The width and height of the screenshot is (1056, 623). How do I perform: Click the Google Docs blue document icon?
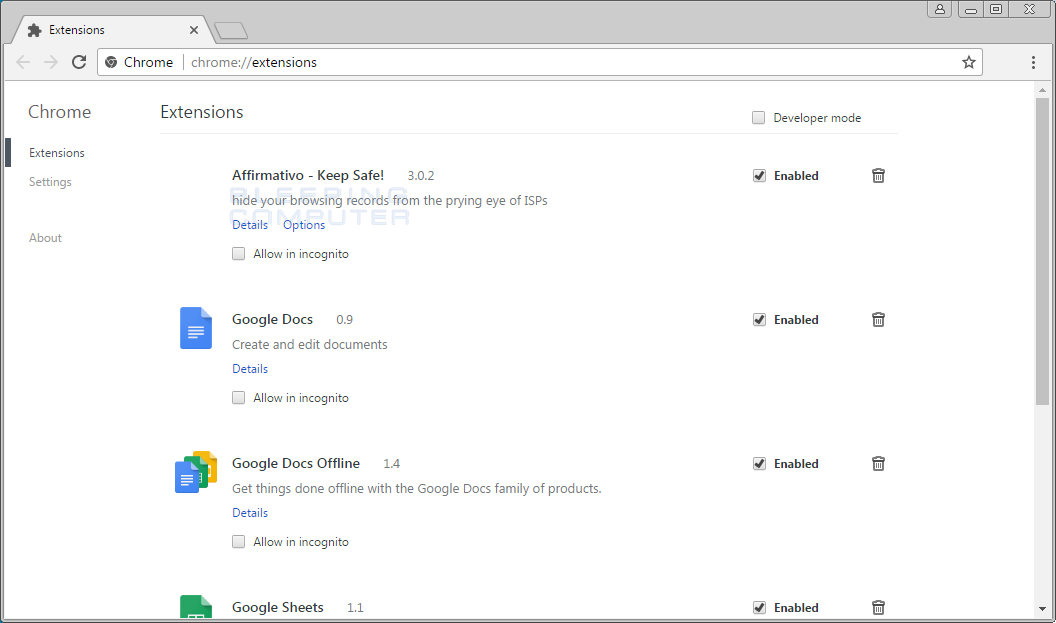coord(196,328)
